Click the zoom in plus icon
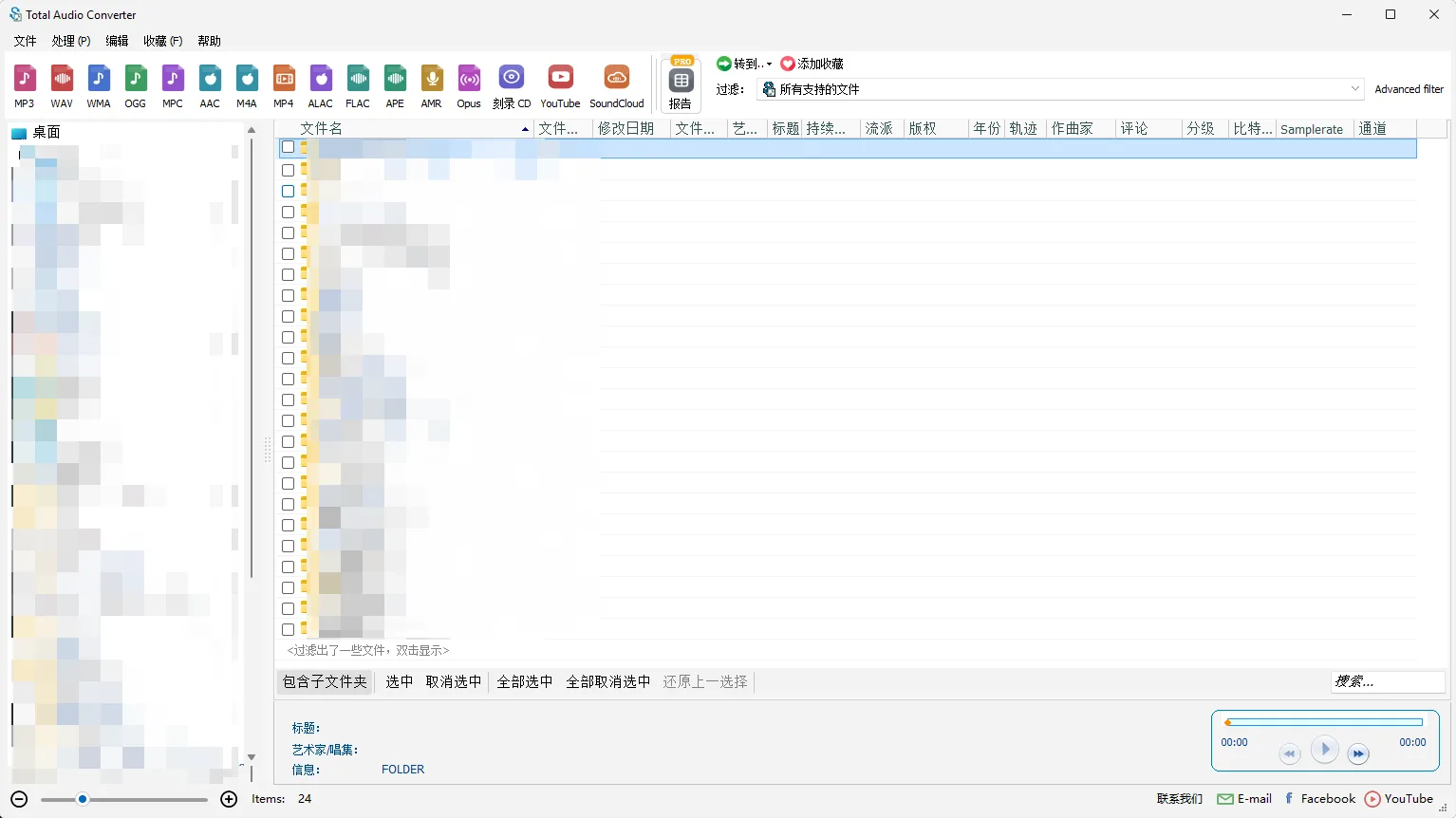Screen dimensions: 1456x818 click(229, 799)
